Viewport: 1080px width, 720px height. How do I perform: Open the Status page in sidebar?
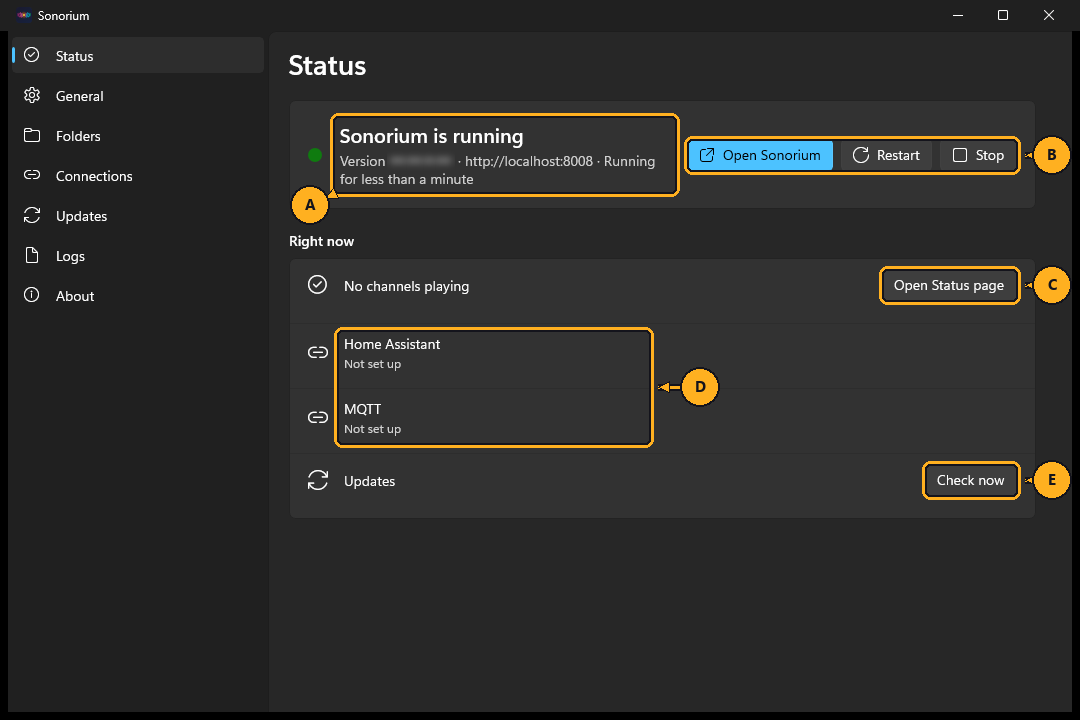coord(138,56)
